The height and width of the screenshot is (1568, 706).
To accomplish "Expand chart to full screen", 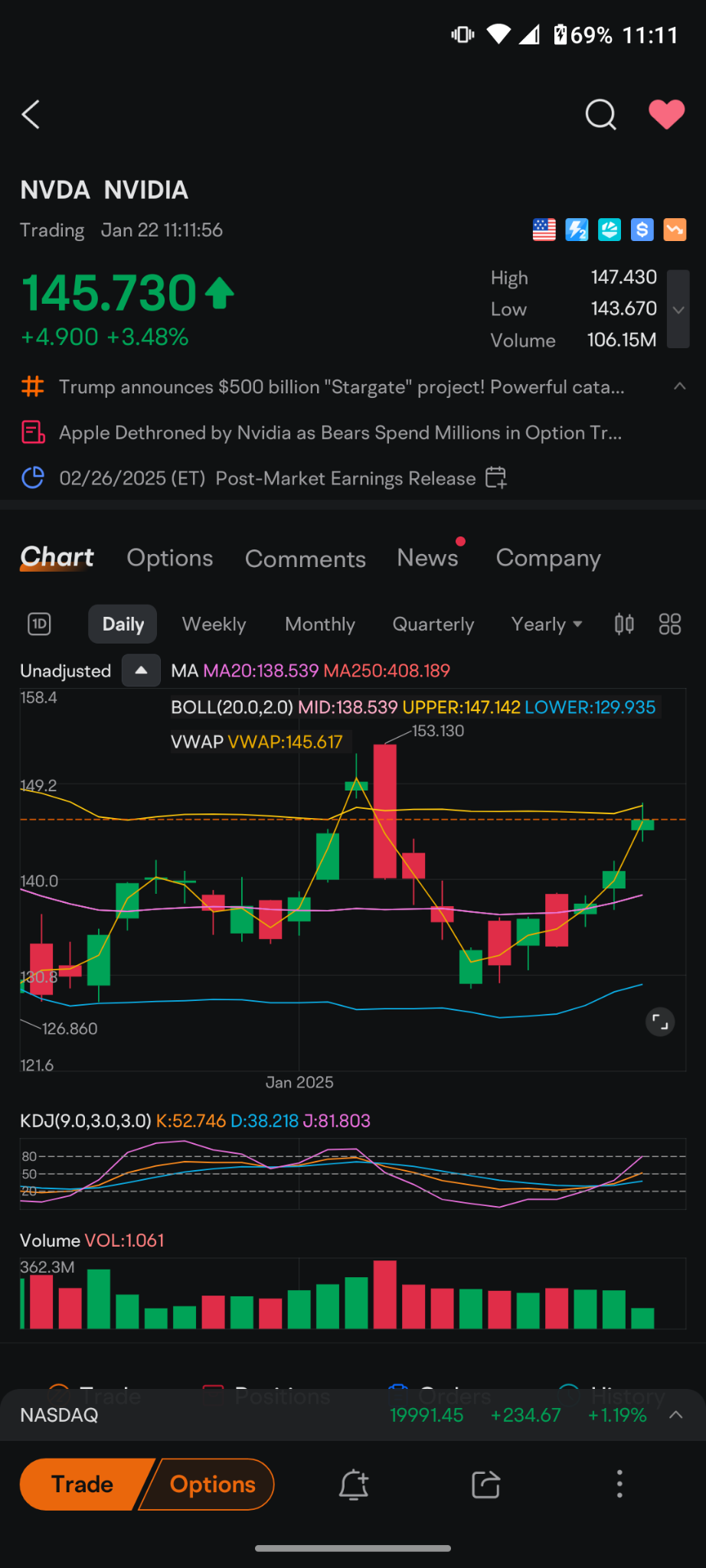I will [660, 1021].
